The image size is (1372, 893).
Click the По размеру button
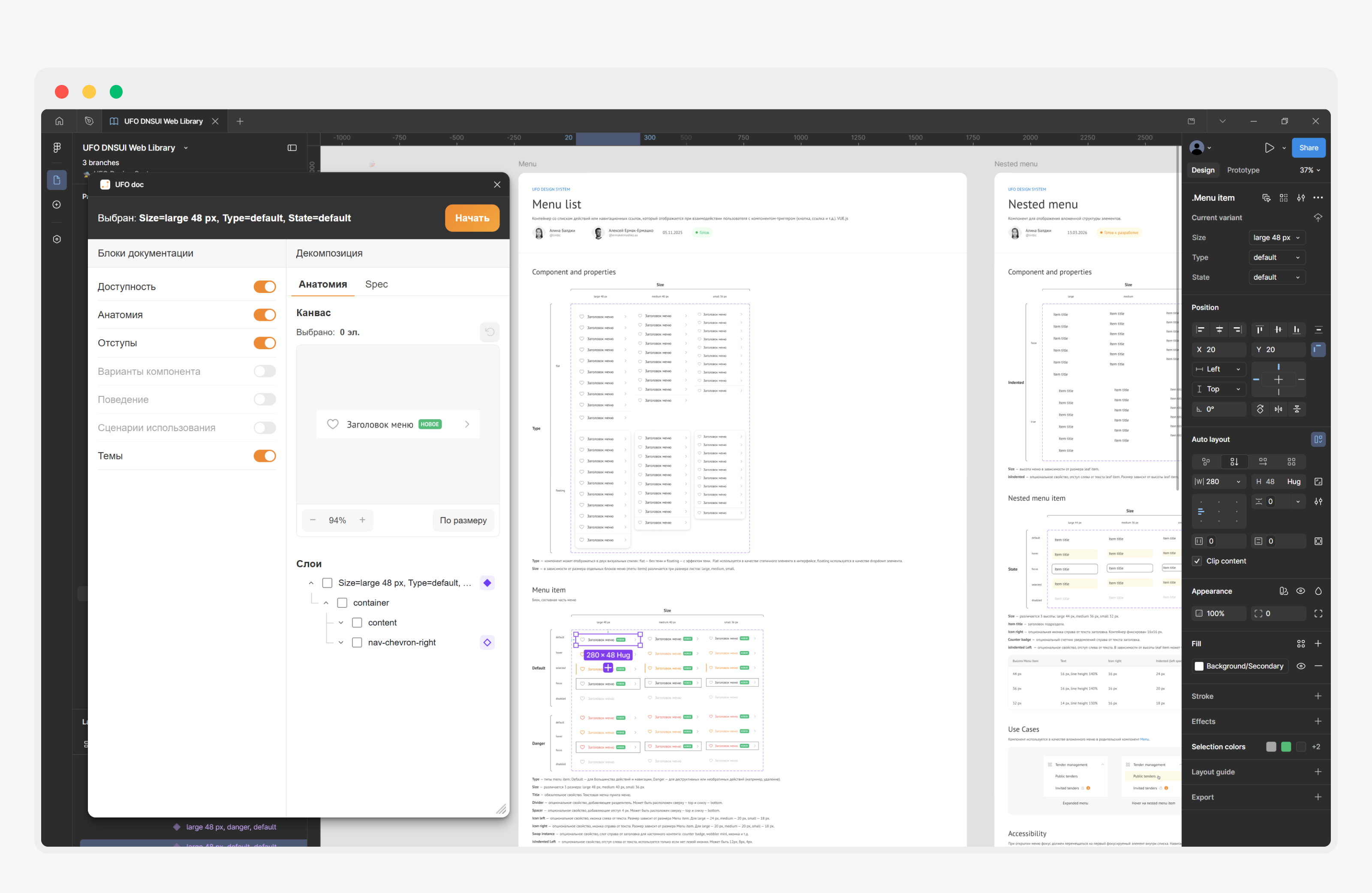[x=463, y=520]
